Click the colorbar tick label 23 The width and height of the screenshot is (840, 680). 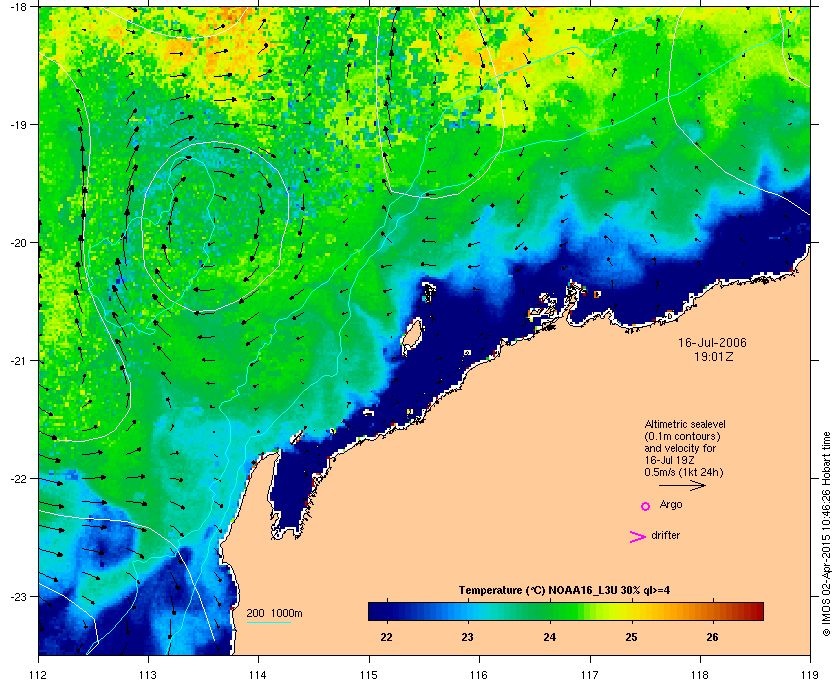click(x=468, y=637)
